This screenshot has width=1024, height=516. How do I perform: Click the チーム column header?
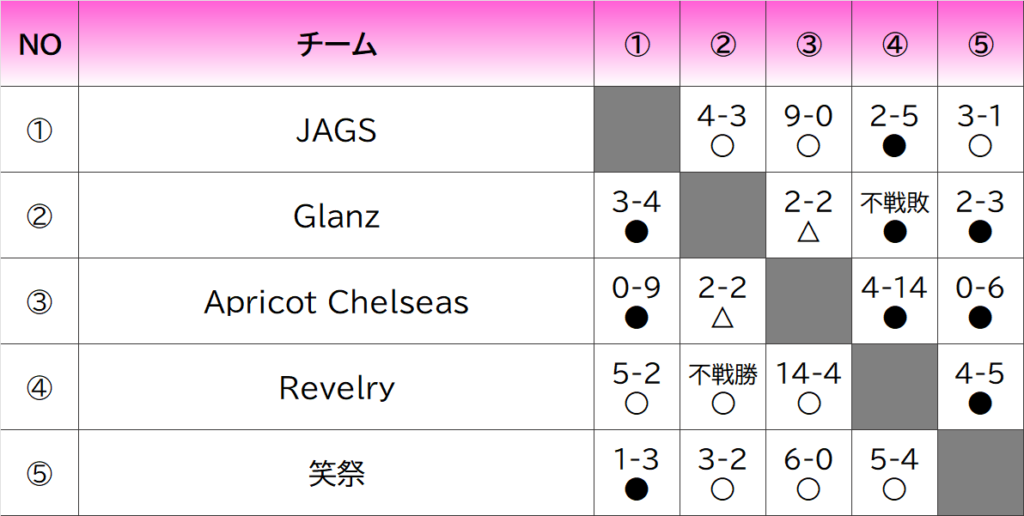(x=336, y=45)
